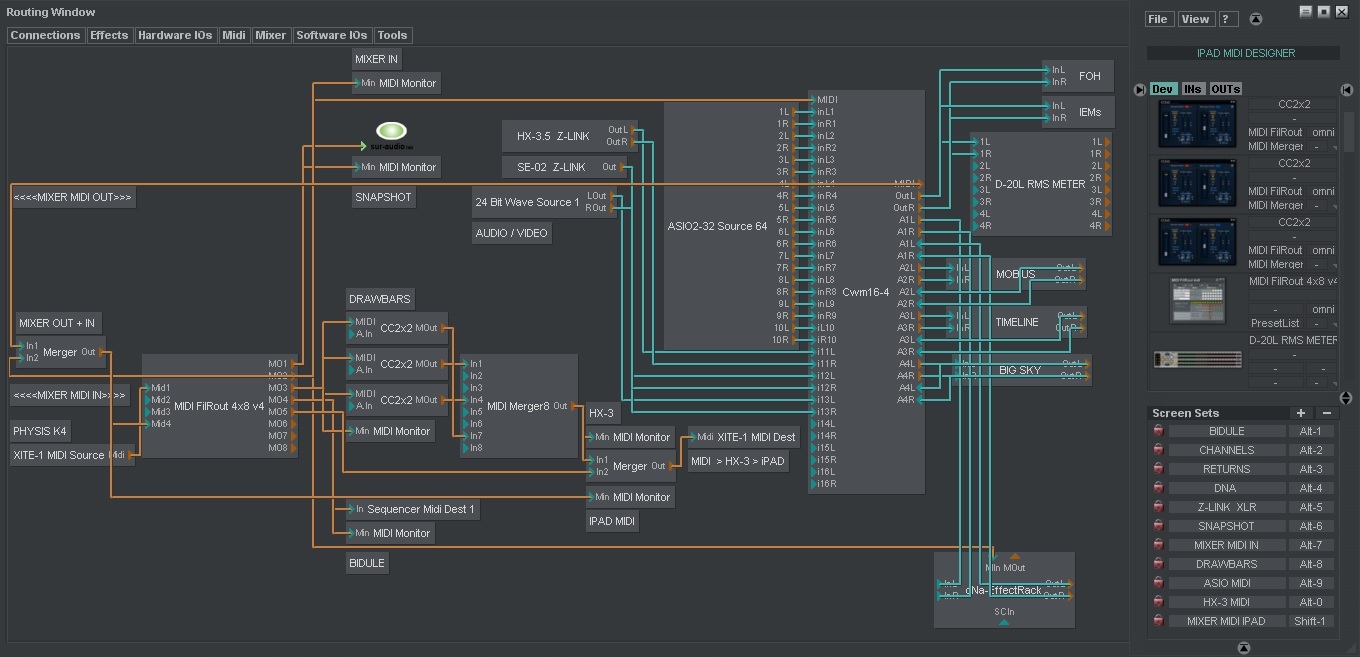Expand the panel with the bottom arrow below Screen Sets
The height and width of the screenshot is (657, 1360).
point(1243,647)
